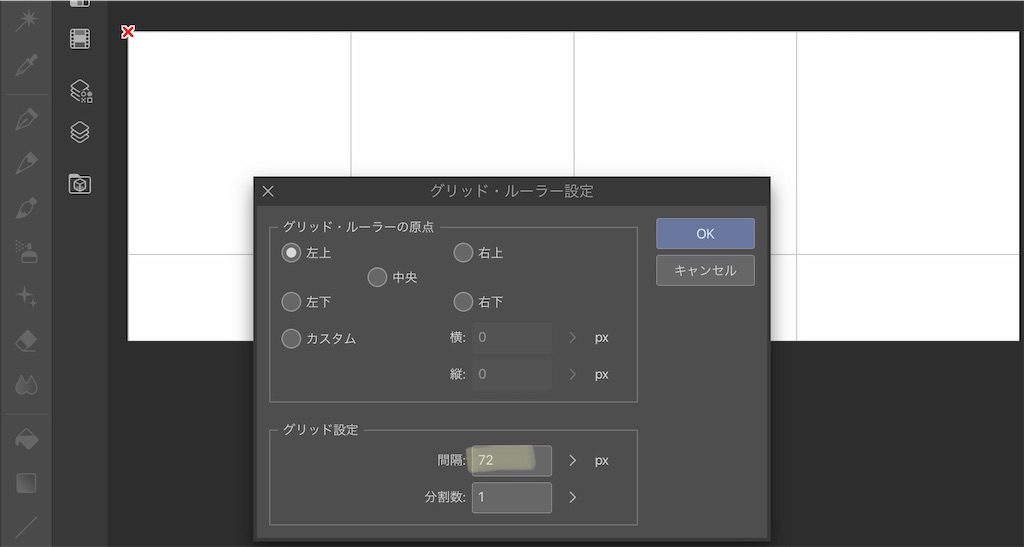Click the 縦 value input field

(x=512, y=374)
